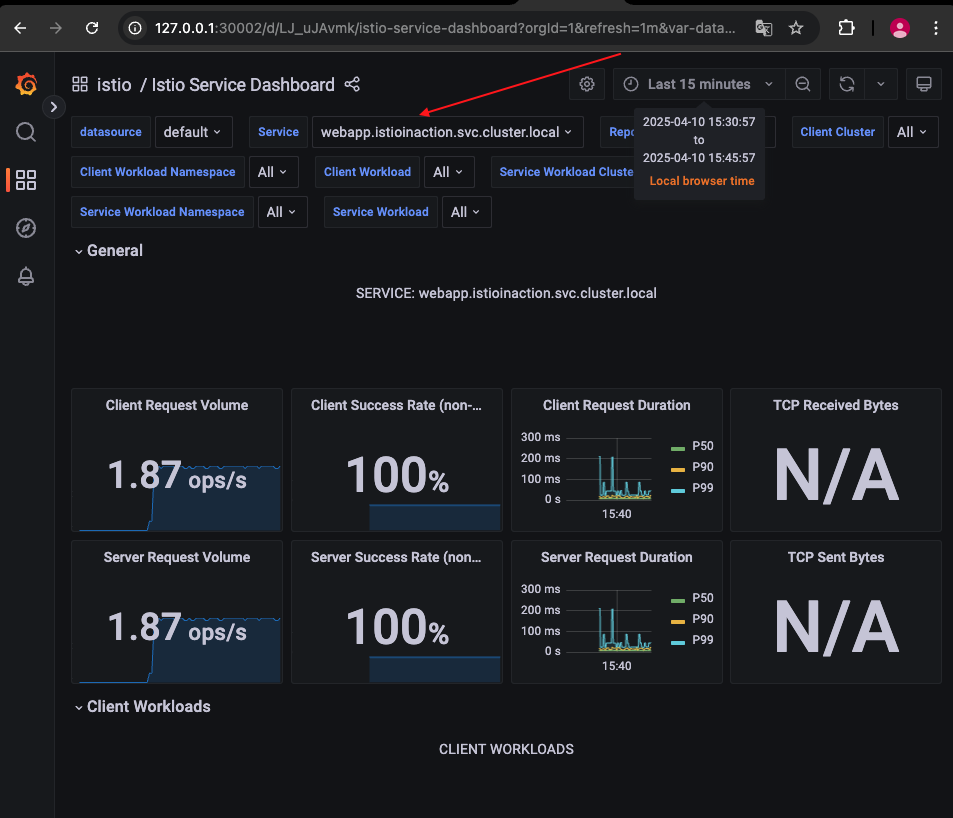The image size is (953, 818).
Task: Open TCP Received Bytes panel title menu
Action: tap(836, 405)
